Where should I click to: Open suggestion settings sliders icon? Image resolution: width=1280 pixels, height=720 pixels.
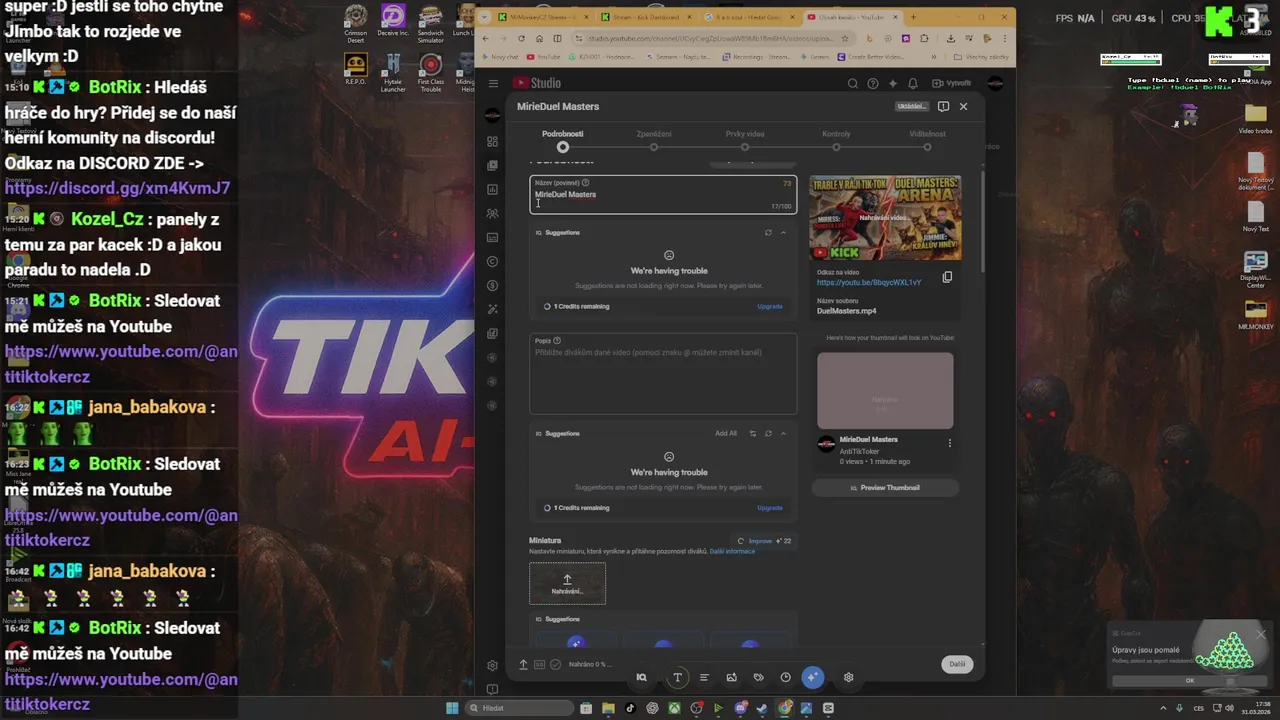pyautogui.click(x=753, y=433)
